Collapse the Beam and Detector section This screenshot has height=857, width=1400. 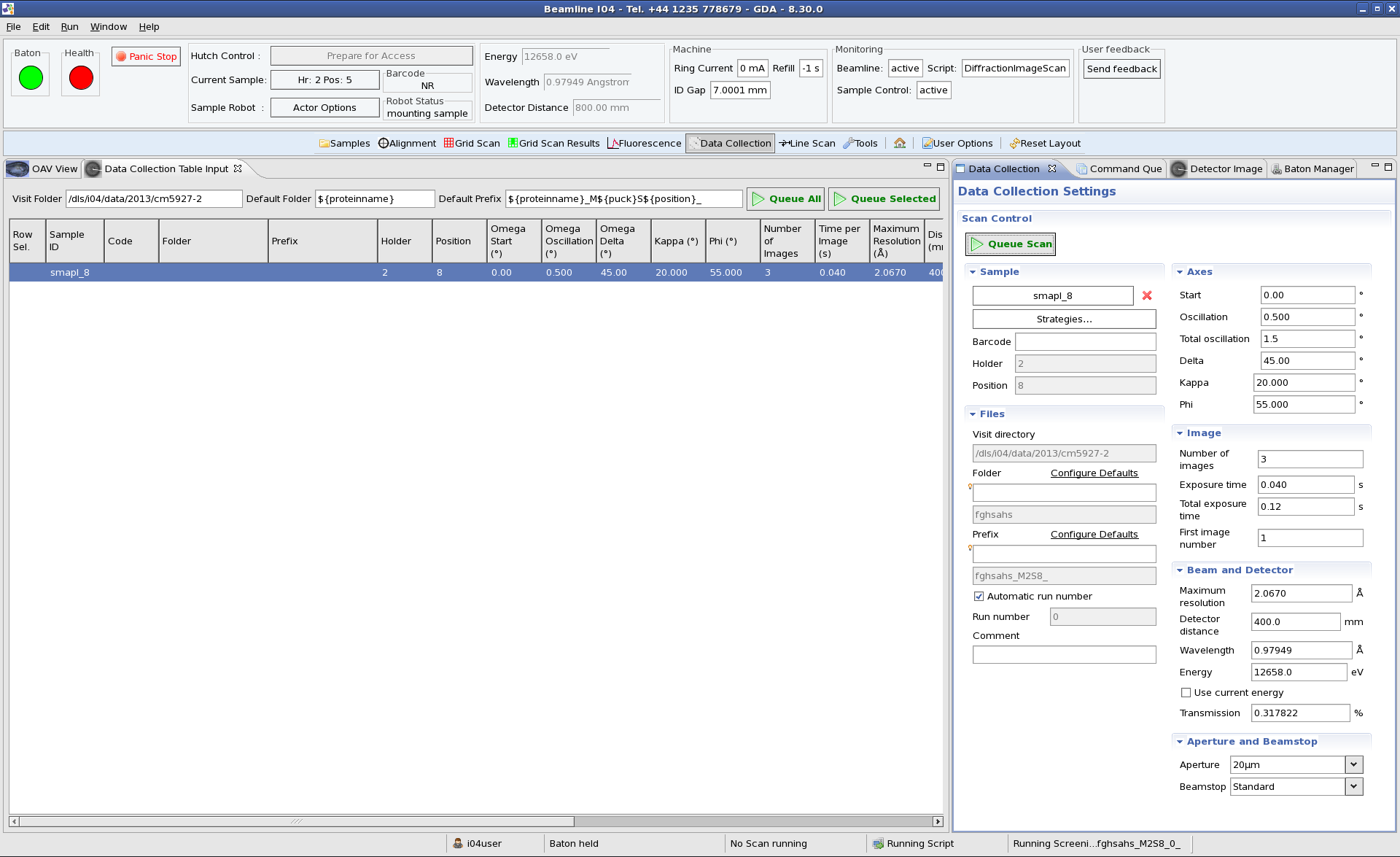[x=1180, y=570]
